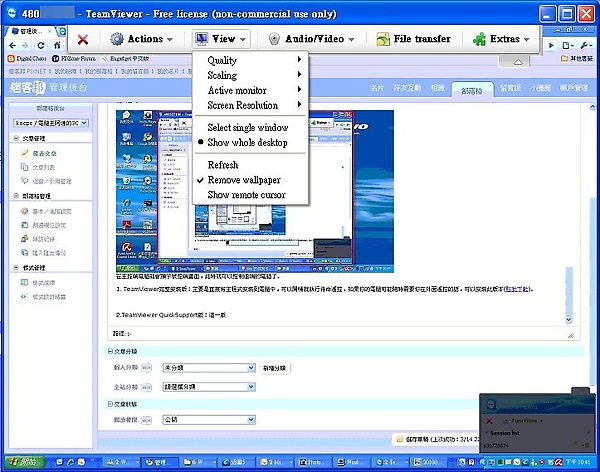600x472 pixels.
Task: Open the other bookmarks folder
Action: click(x=577, y=59)
